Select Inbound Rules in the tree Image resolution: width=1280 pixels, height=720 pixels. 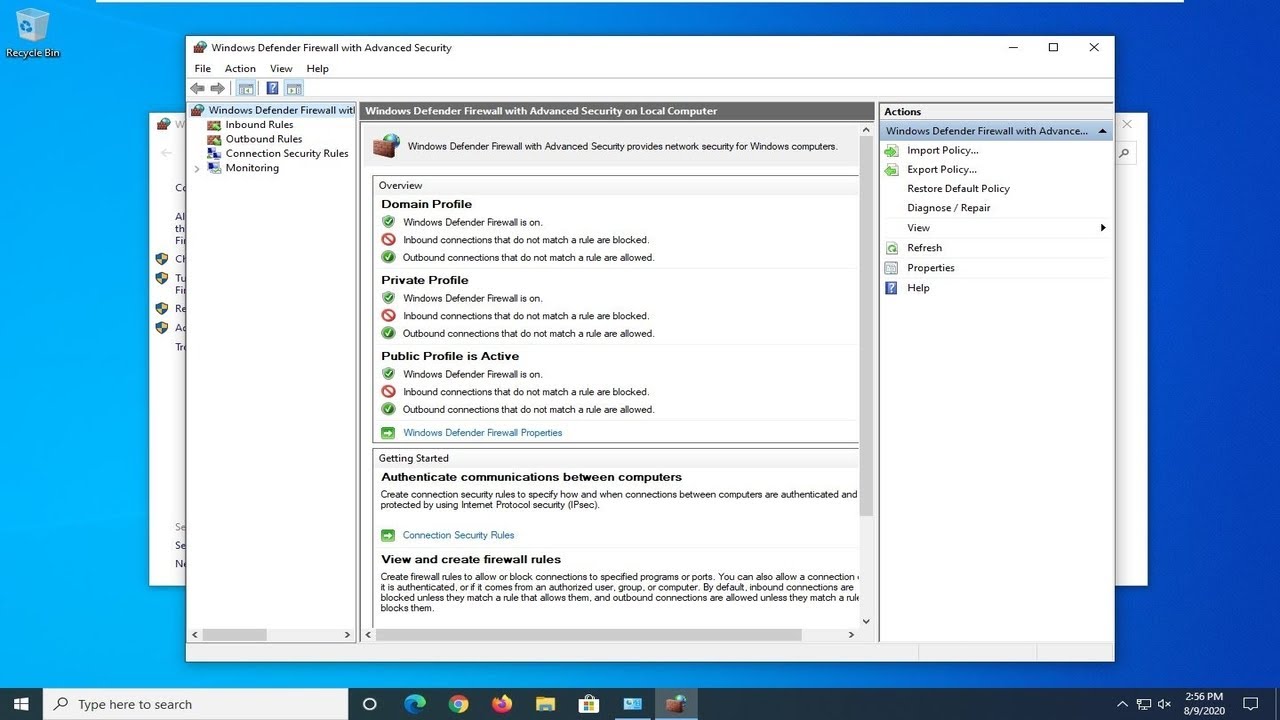(259, 125)
